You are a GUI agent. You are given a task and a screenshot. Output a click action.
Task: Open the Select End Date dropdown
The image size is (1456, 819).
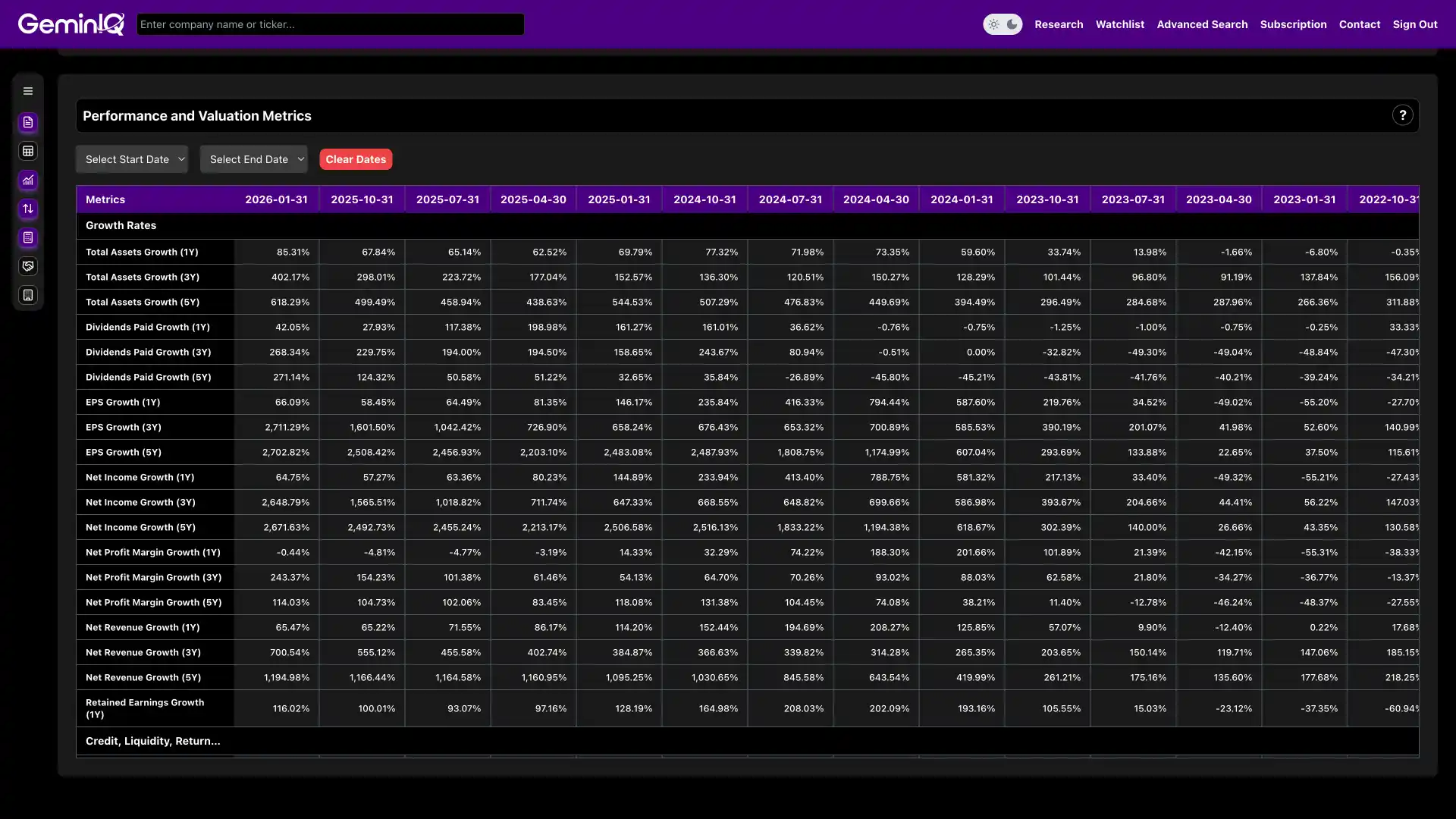click(x=254, y=159)
